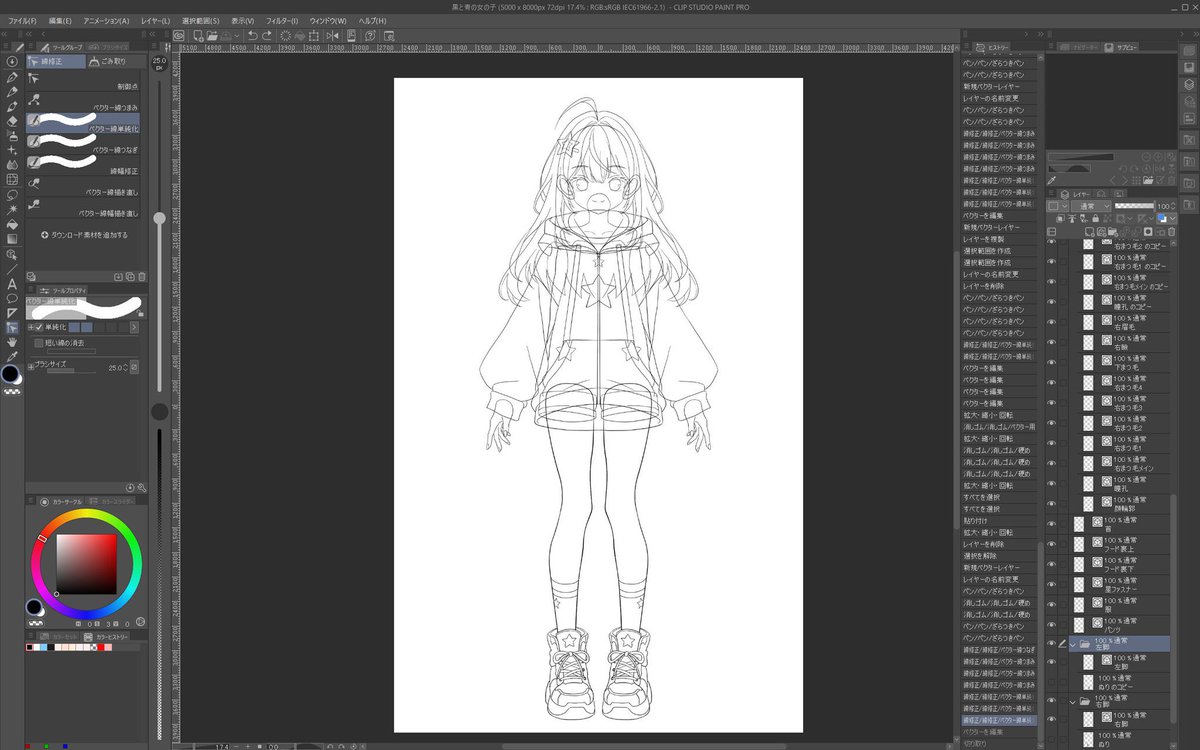Select the 線幅修正 sub tool
Image resolution: width=1200 pixels, height=750 pixels.
tap(83, 166)
